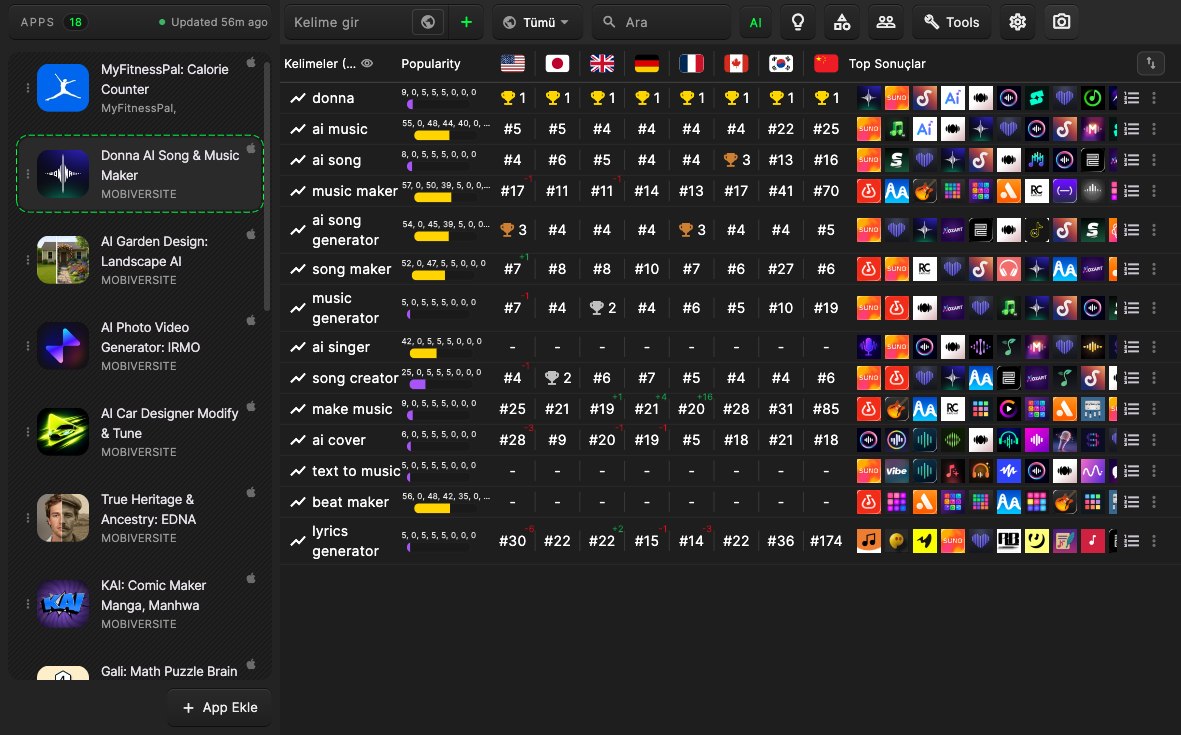
Task: Open the Tümü country dropdown
Action: (x=536, y=22)
